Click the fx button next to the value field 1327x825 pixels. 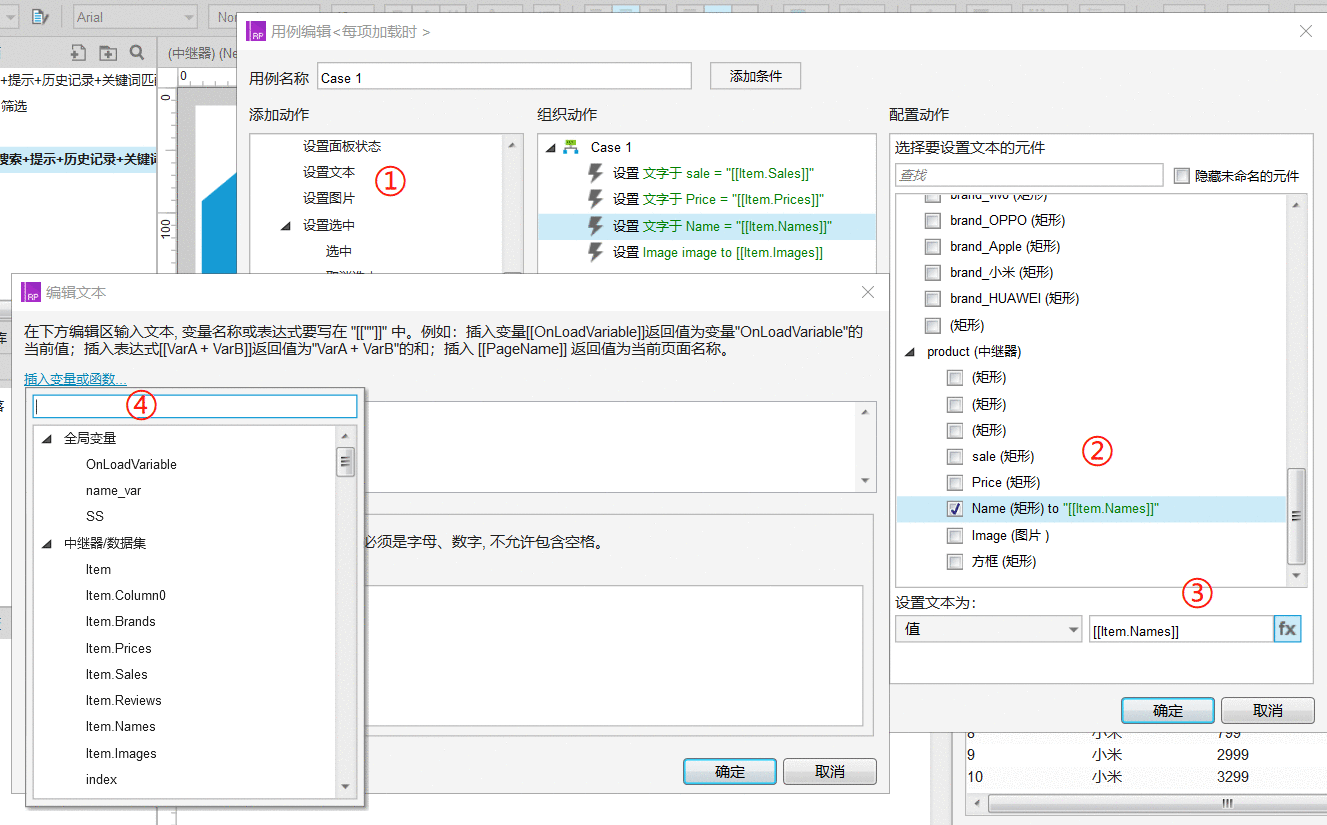point(1287,629)
